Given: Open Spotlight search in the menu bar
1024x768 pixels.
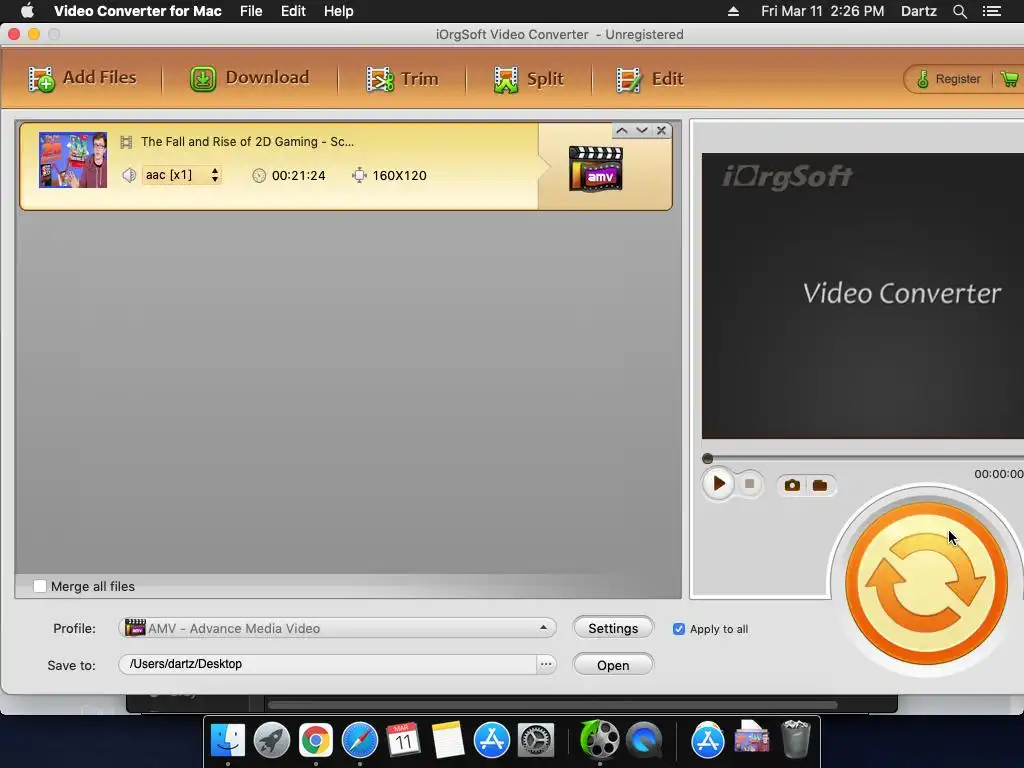Looking at the screenshot, I should (x=959, y=11).
